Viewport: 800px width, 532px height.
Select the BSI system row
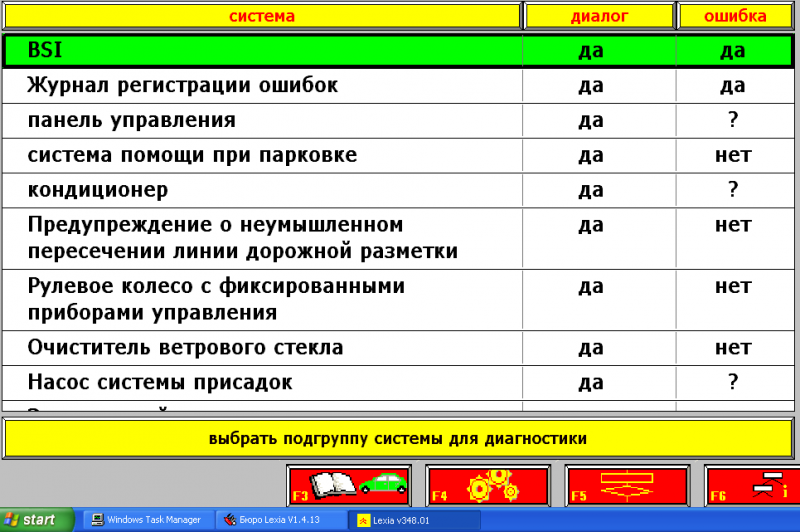point(262,51)
